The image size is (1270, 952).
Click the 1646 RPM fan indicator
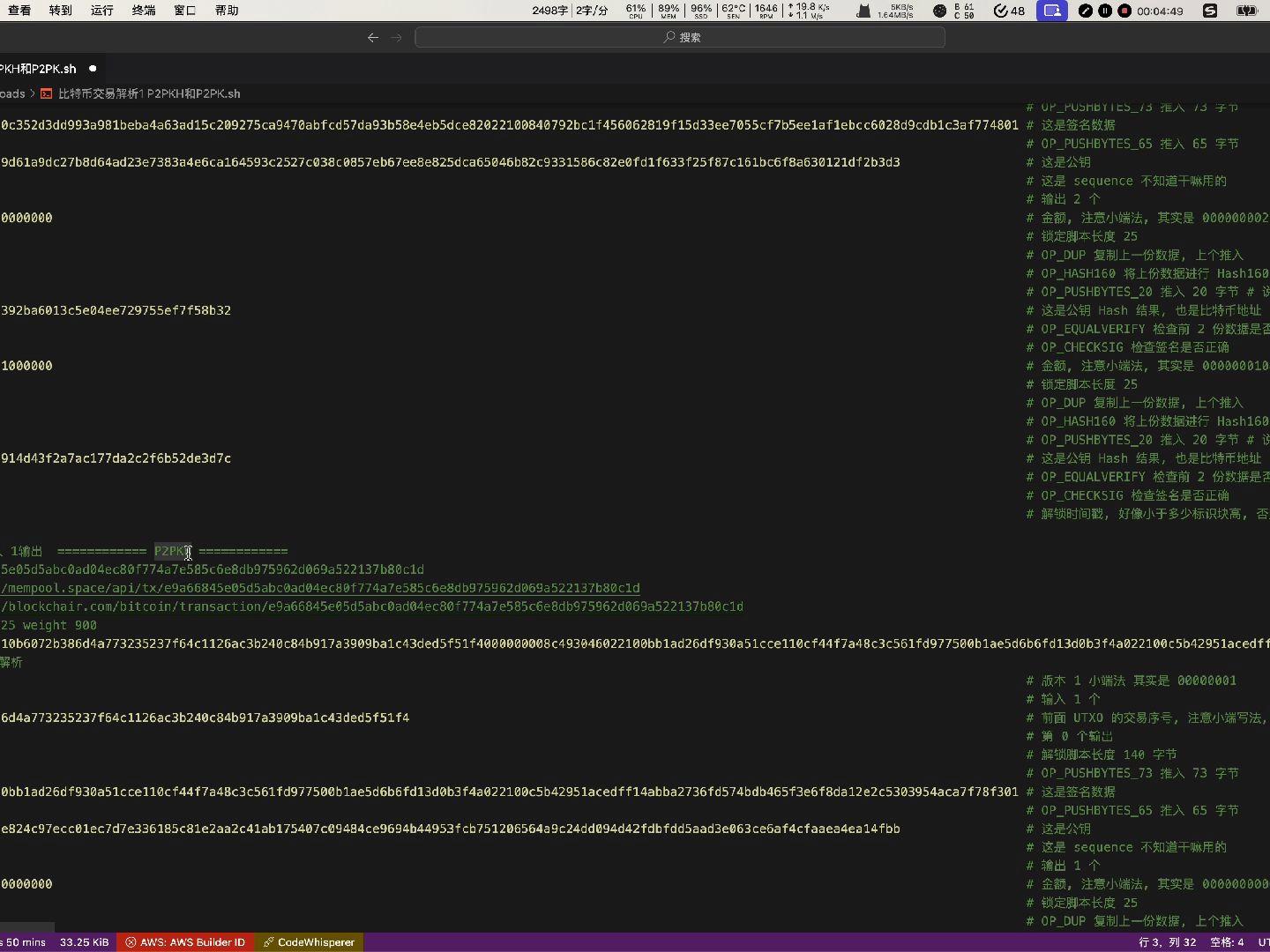click(766, 11)
